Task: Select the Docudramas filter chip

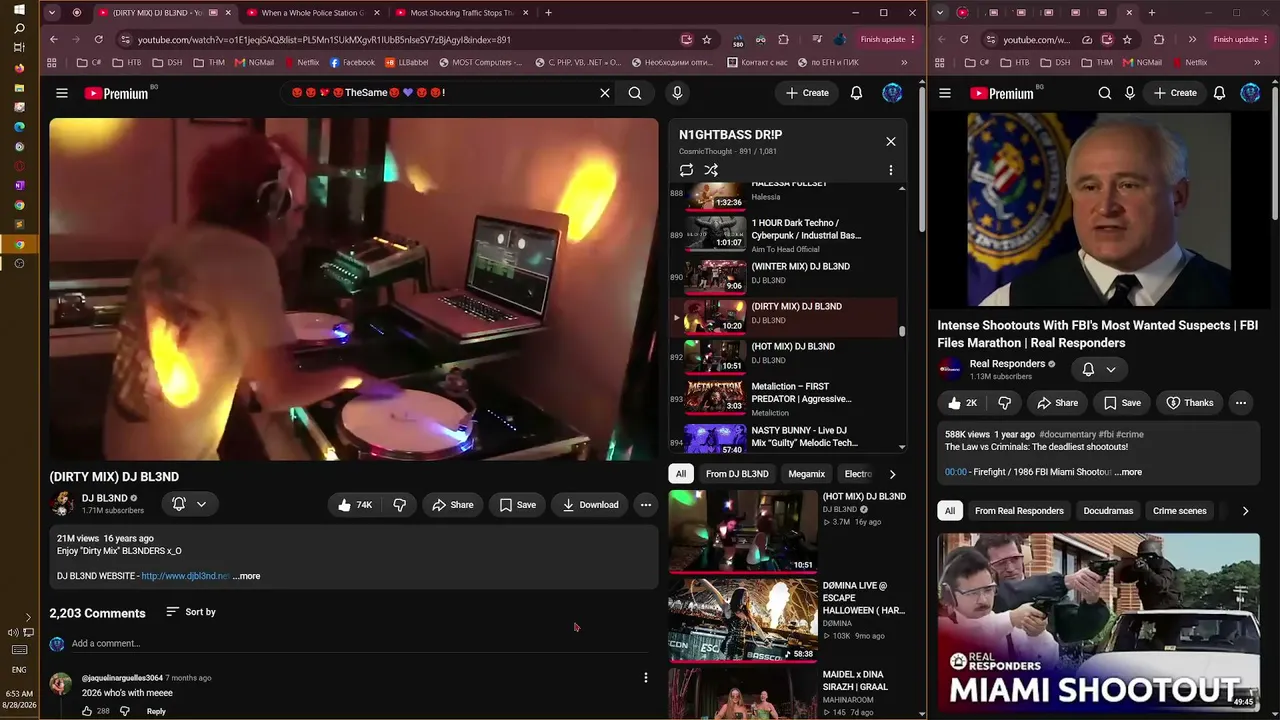Action: (1108, 511)
